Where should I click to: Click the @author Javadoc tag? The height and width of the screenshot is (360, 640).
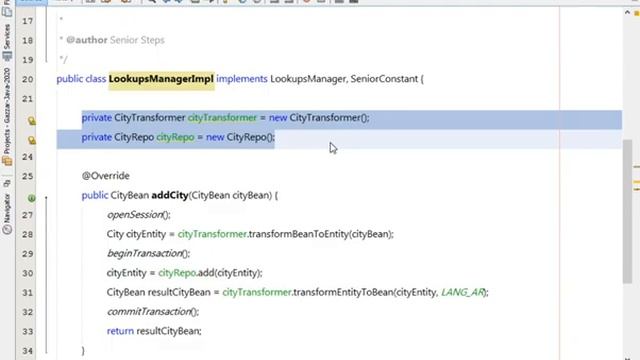point(87,40)
